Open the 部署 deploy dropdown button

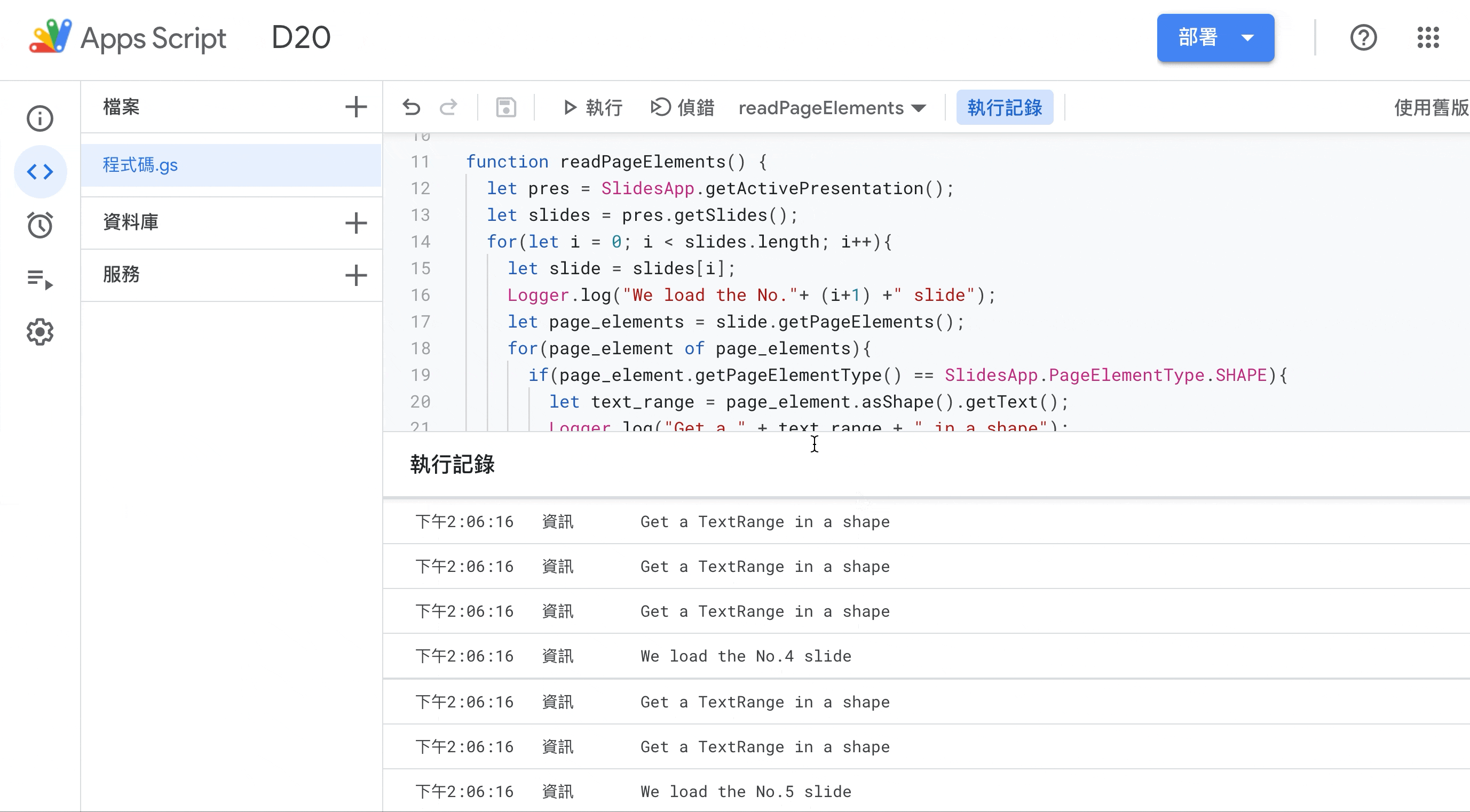click(x=1215, y=38)
